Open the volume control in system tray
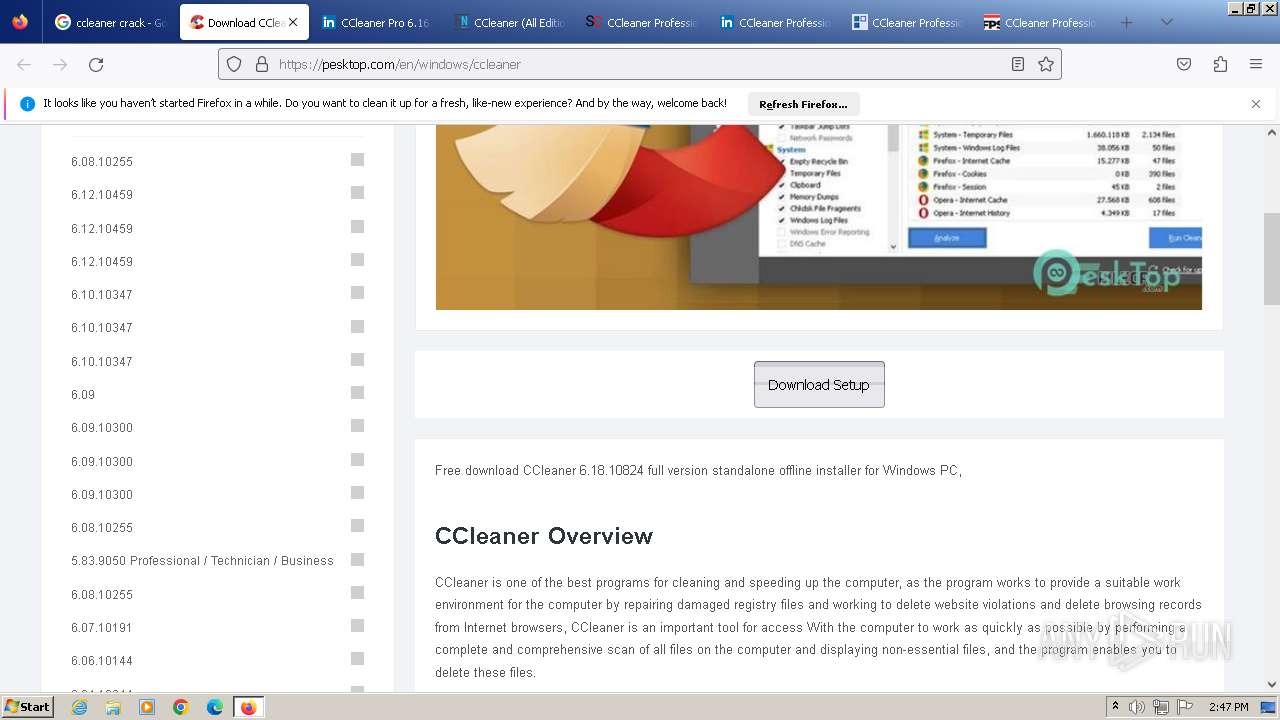The height and width of the screenshot is (720, 1280). click(x=1137, y=707)
